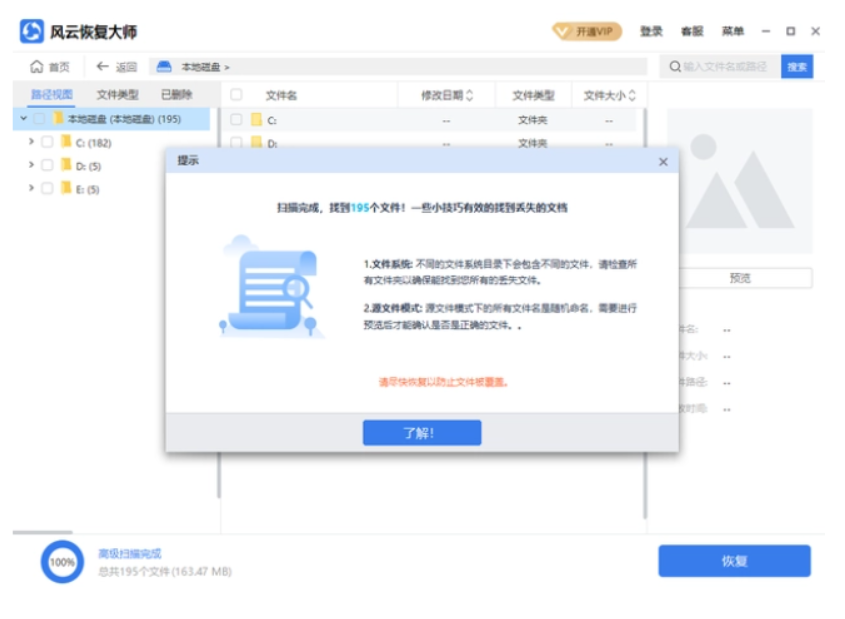
Task: Collapse the 本地磁盘 (195) root node
Action: click(21, 118)
